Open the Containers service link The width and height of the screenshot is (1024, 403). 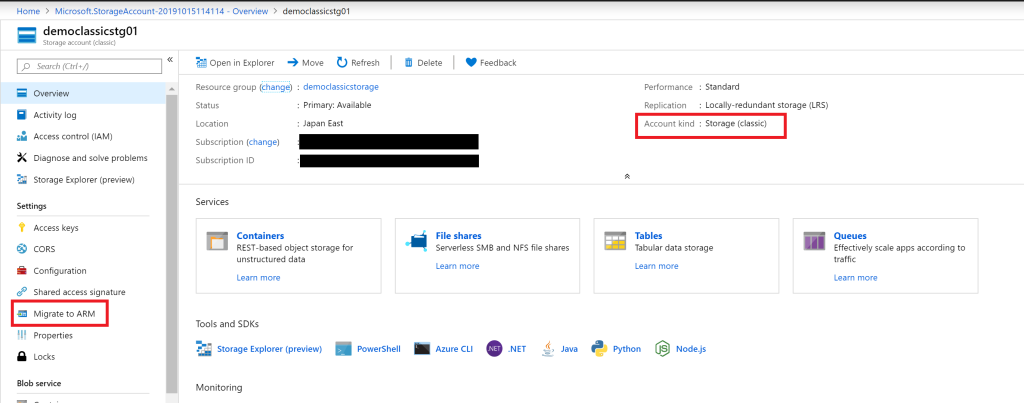(260, 236)
